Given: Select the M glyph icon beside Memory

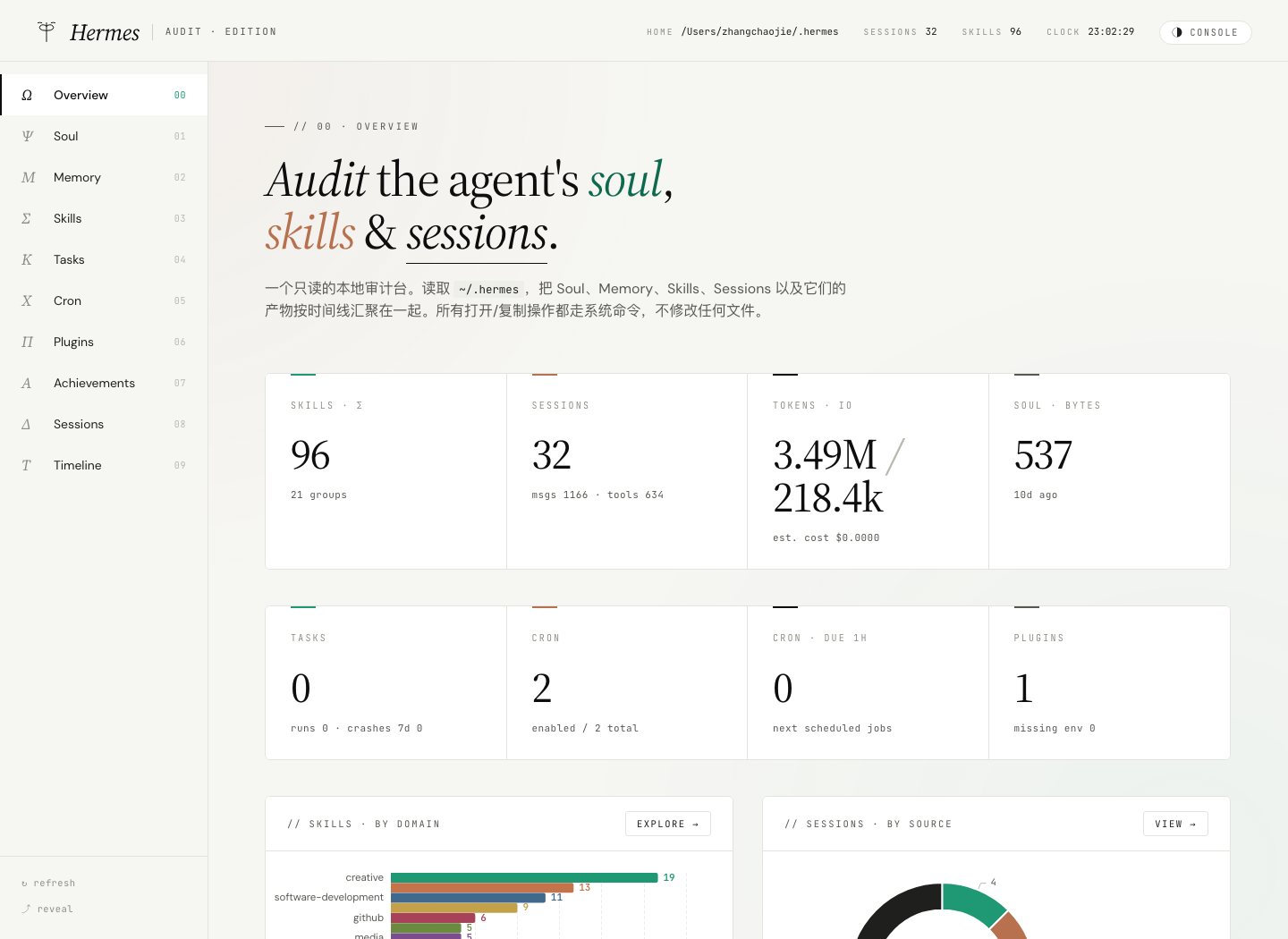Looking at the screenshot, I should tap(28, 177).
